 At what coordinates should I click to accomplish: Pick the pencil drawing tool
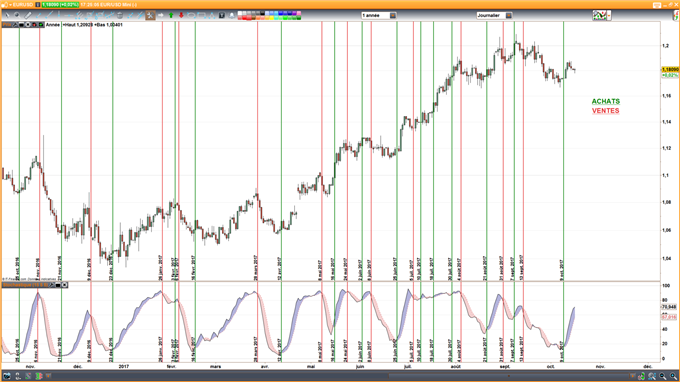tap(28, 15)
